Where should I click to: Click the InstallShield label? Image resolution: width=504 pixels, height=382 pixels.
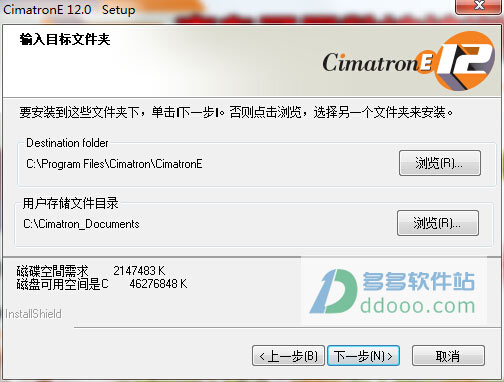point(33,314)
